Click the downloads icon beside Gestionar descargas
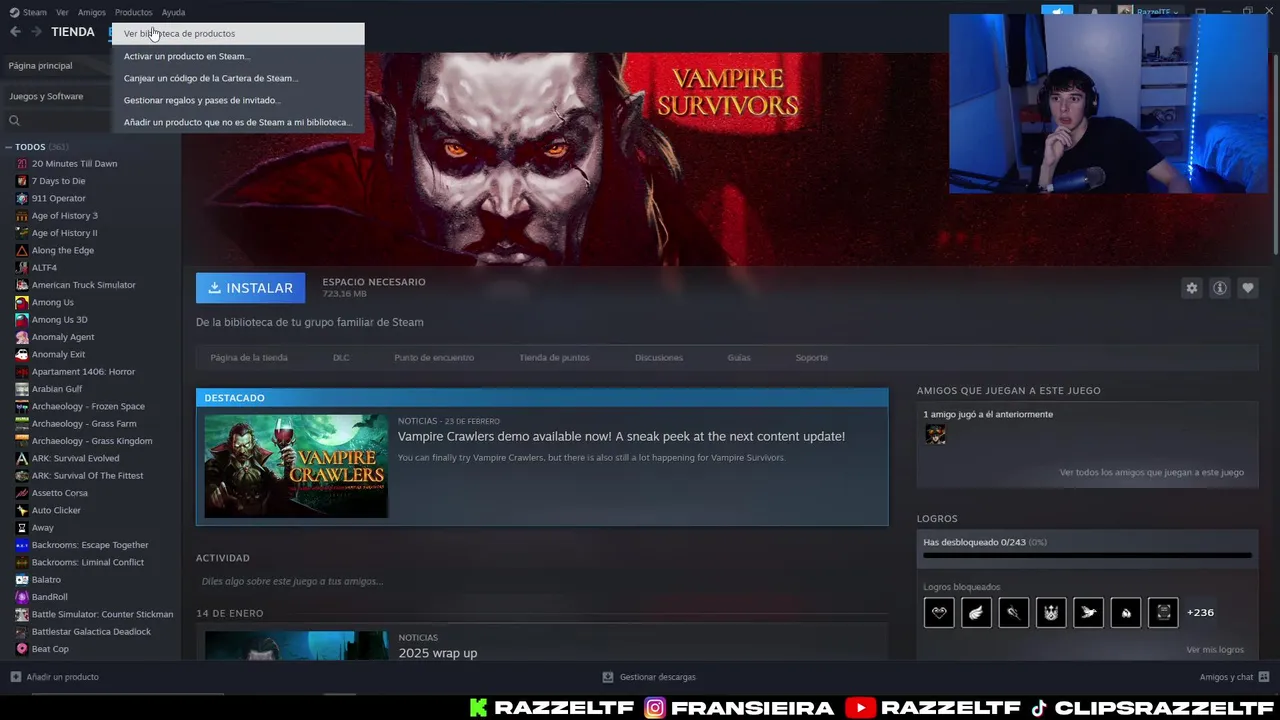Image resolution: width=1280 pixels, height=720 pixels. click(607, 677)
